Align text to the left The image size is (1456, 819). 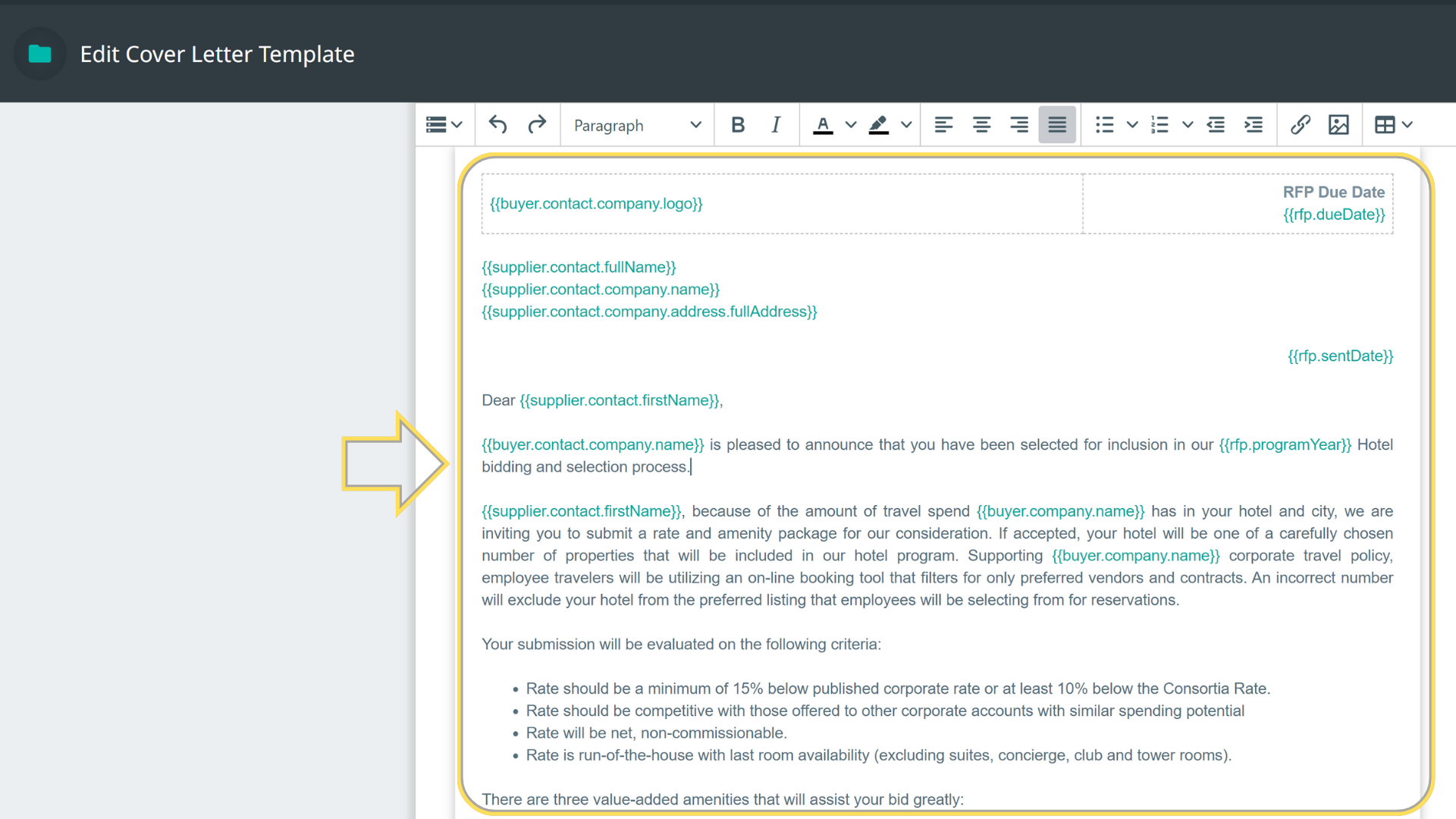tap(943, 125)
